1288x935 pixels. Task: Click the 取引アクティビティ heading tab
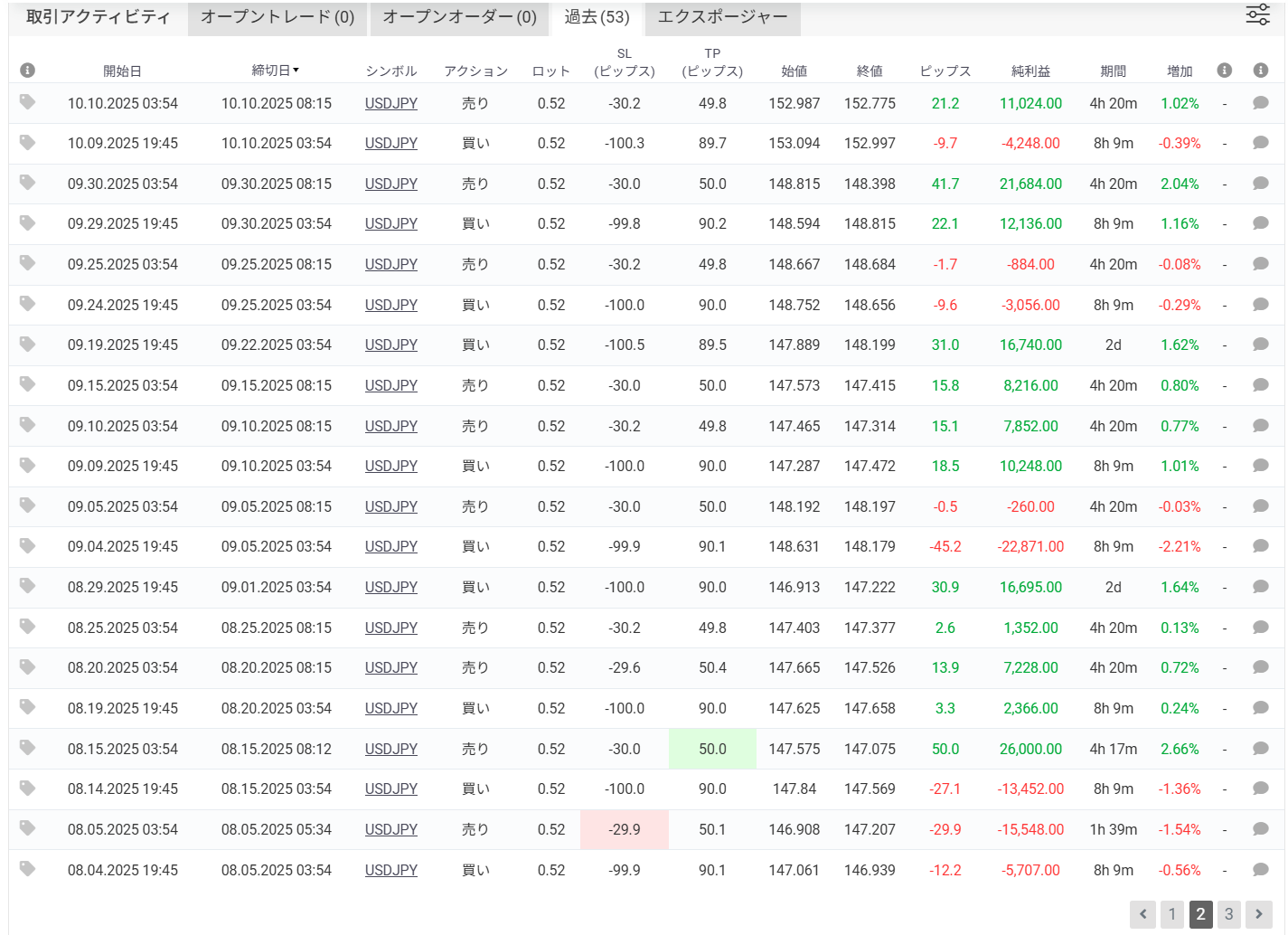[94, 15]
